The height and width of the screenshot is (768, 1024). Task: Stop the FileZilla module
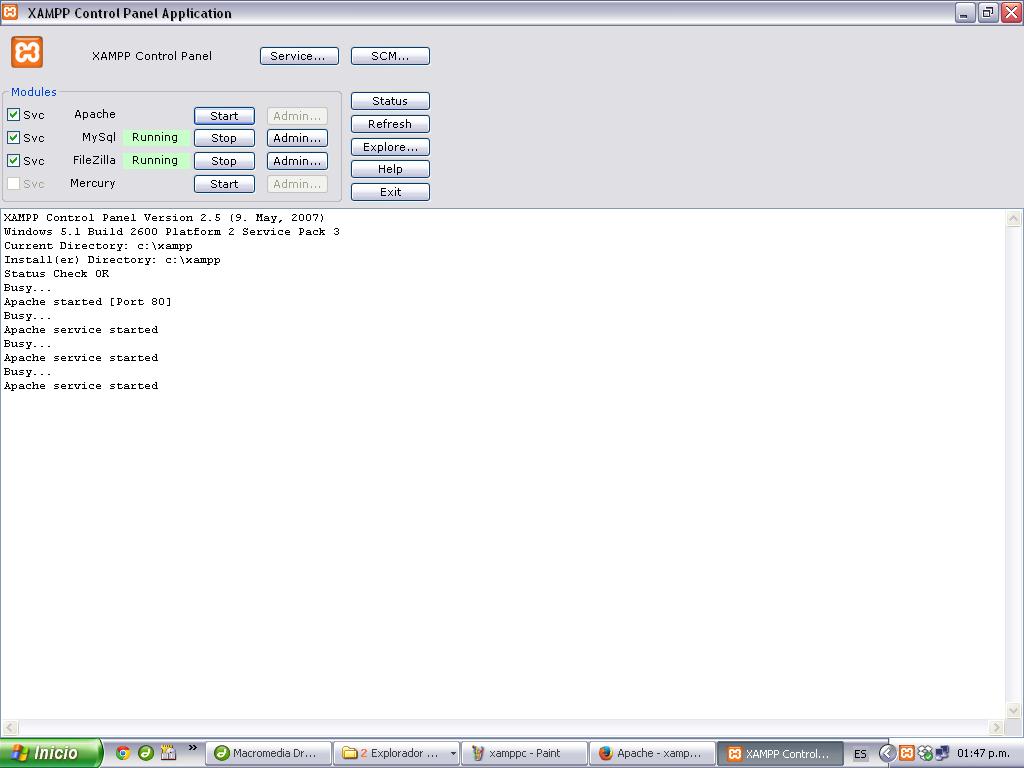224,161
